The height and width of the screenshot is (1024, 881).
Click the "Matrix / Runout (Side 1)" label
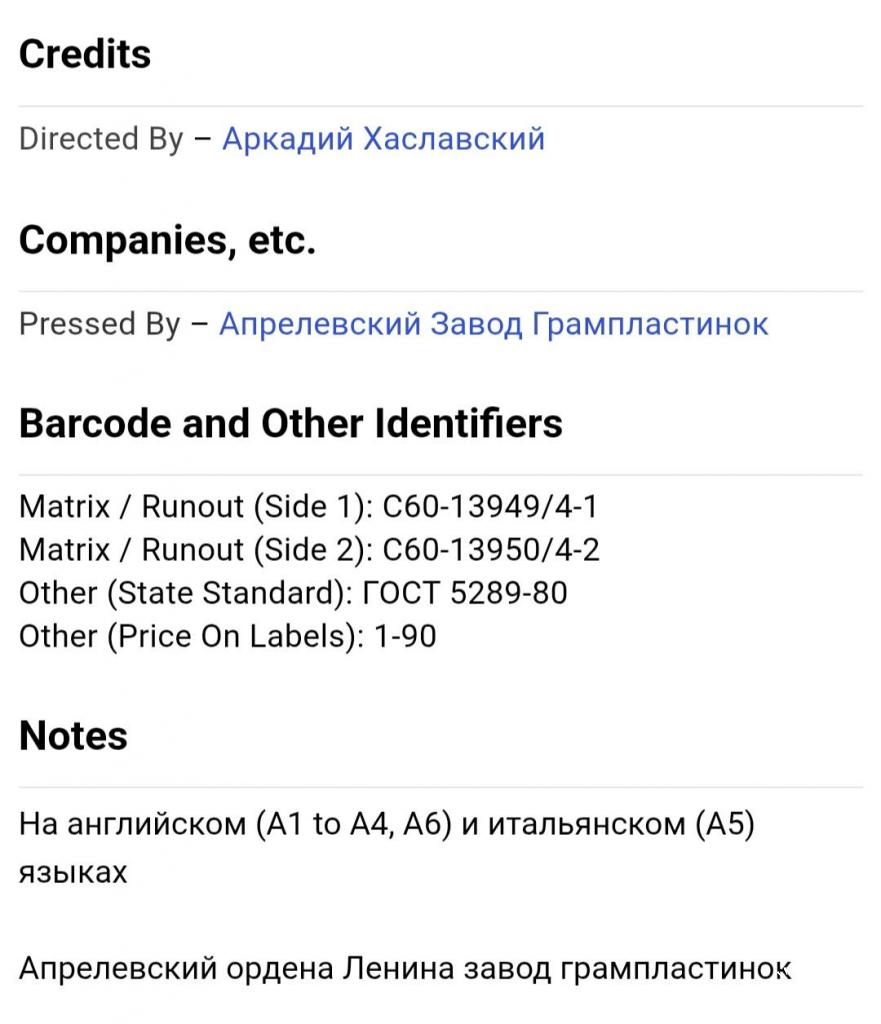pos(194,507)
